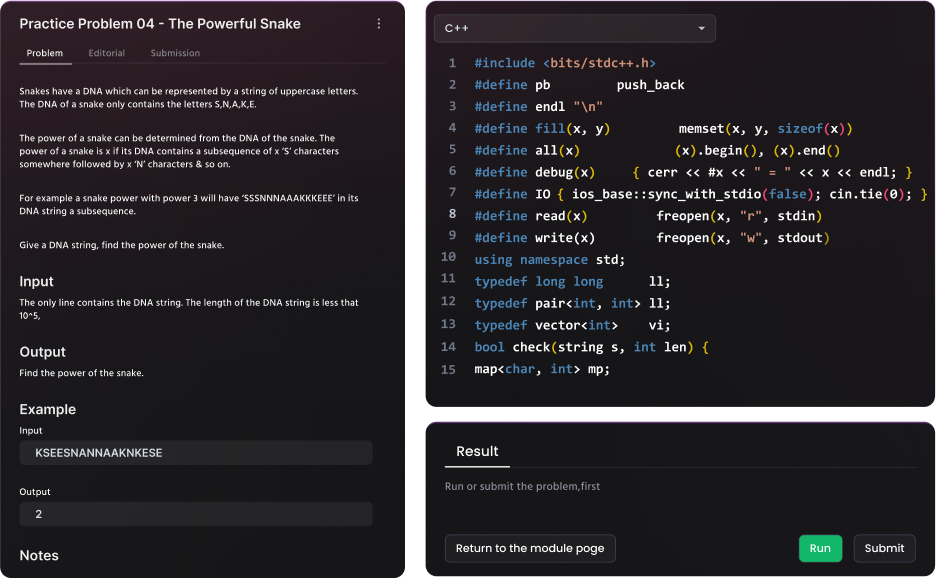Select the Result tab
This screenshot has height=579, width=936.
coord(477,451)
